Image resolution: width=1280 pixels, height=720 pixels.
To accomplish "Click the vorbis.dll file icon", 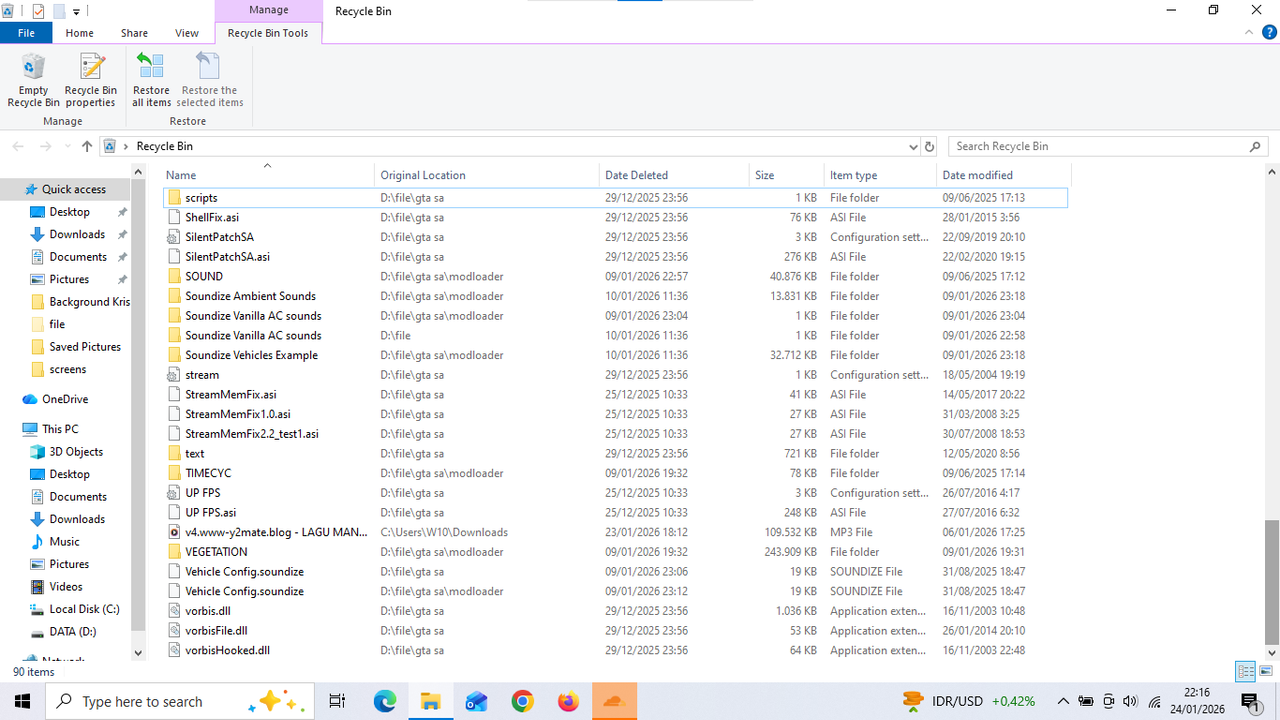I will [174, 611].
